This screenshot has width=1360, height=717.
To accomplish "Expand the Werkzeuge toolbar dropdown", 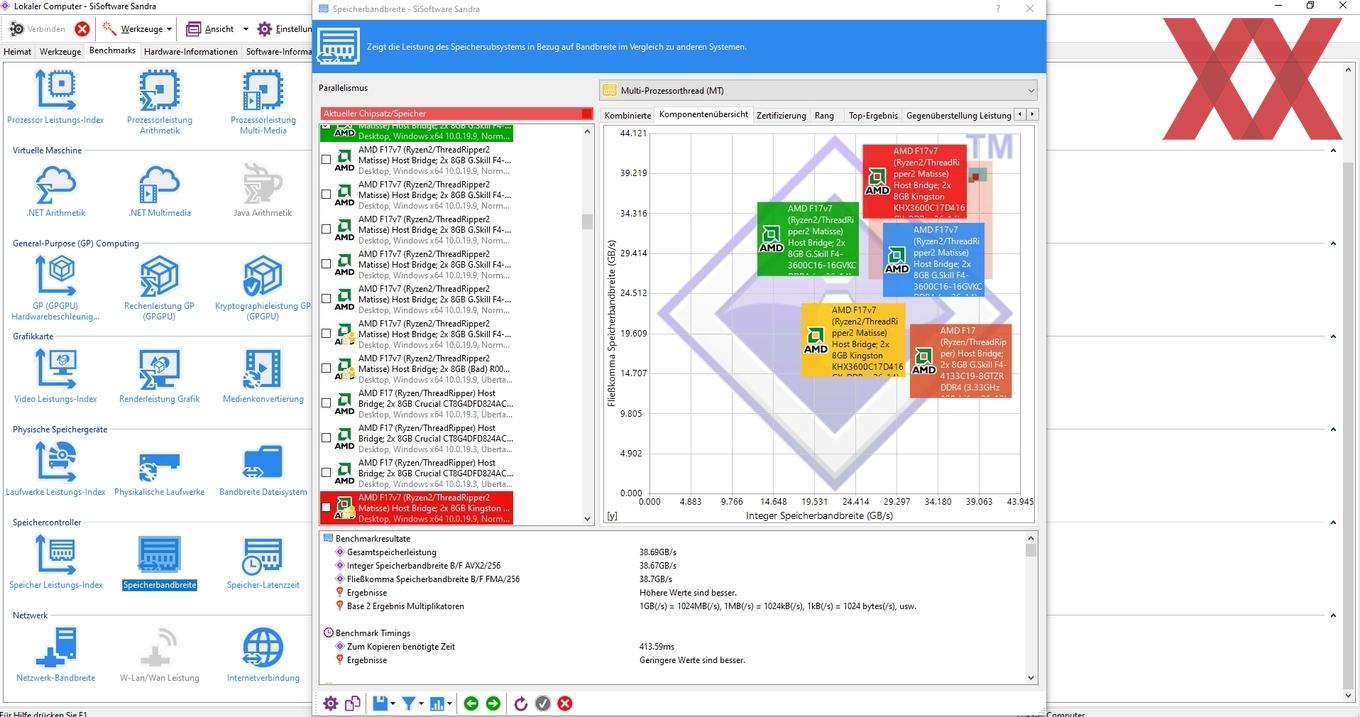I will pyautogui.click(x=169, y=29).
